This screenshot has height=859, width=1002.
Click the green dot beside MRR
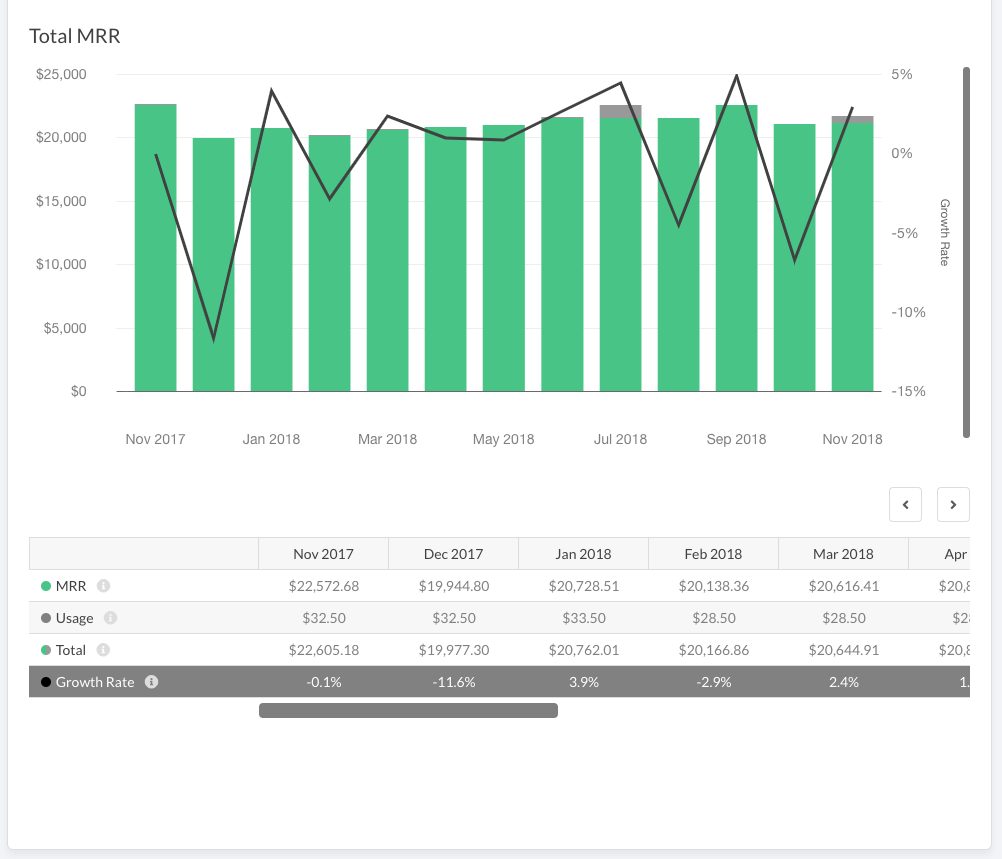tap(46, 587)
